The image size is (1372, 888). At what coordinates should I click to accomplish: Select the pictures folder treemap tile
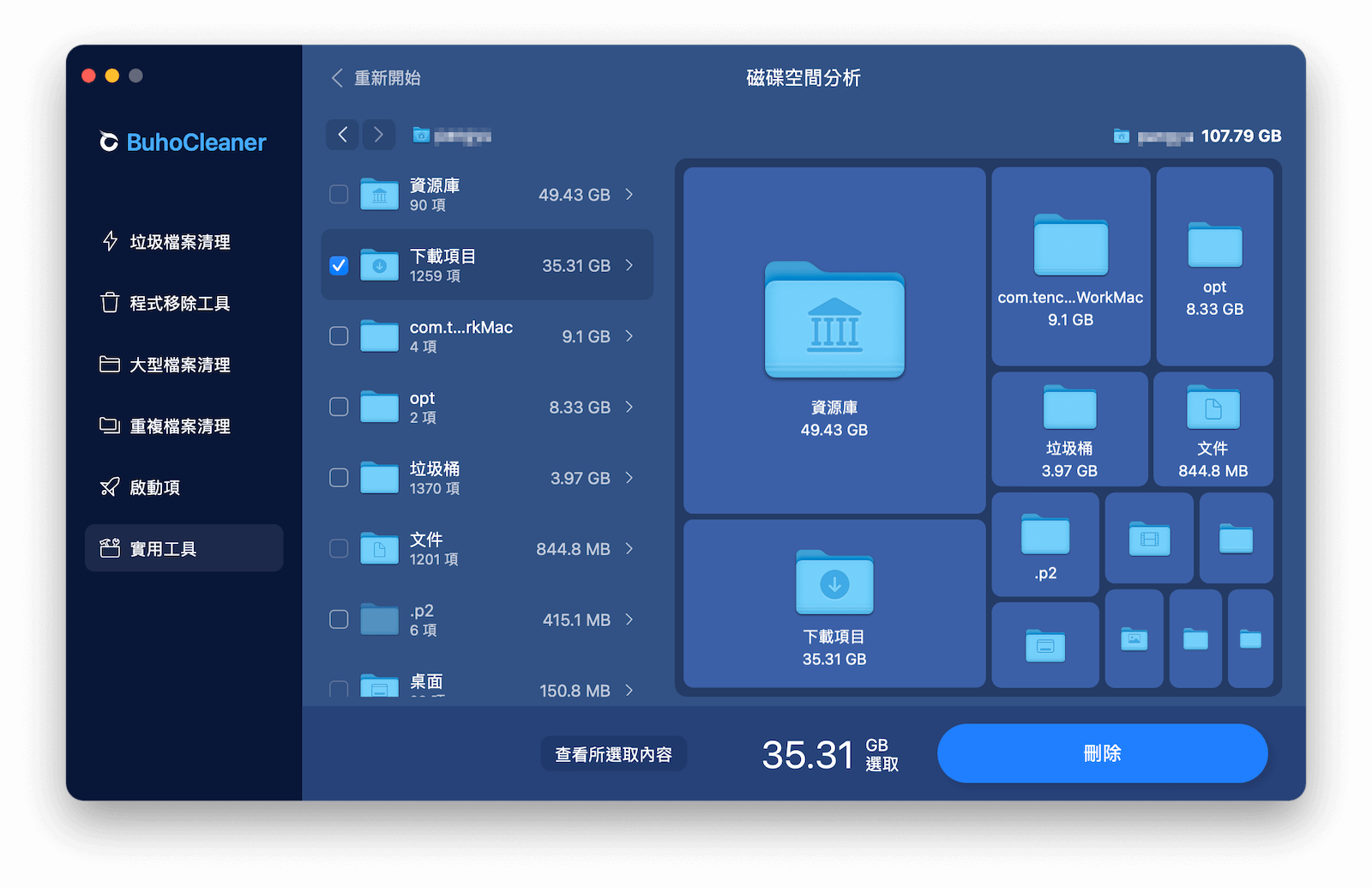click(x=1134, y=638)
